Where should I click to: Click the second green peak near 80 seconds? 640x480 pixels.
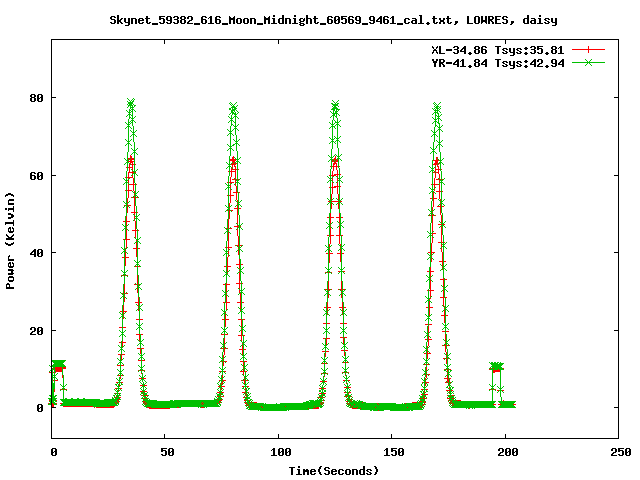coord(233,107)
